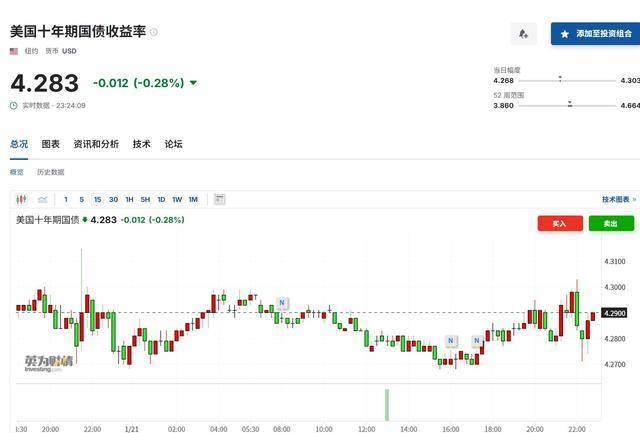This screenshot has width=640, height=433.
Task: Click the 52 周范围 range slider
Action: coord(566,104)
